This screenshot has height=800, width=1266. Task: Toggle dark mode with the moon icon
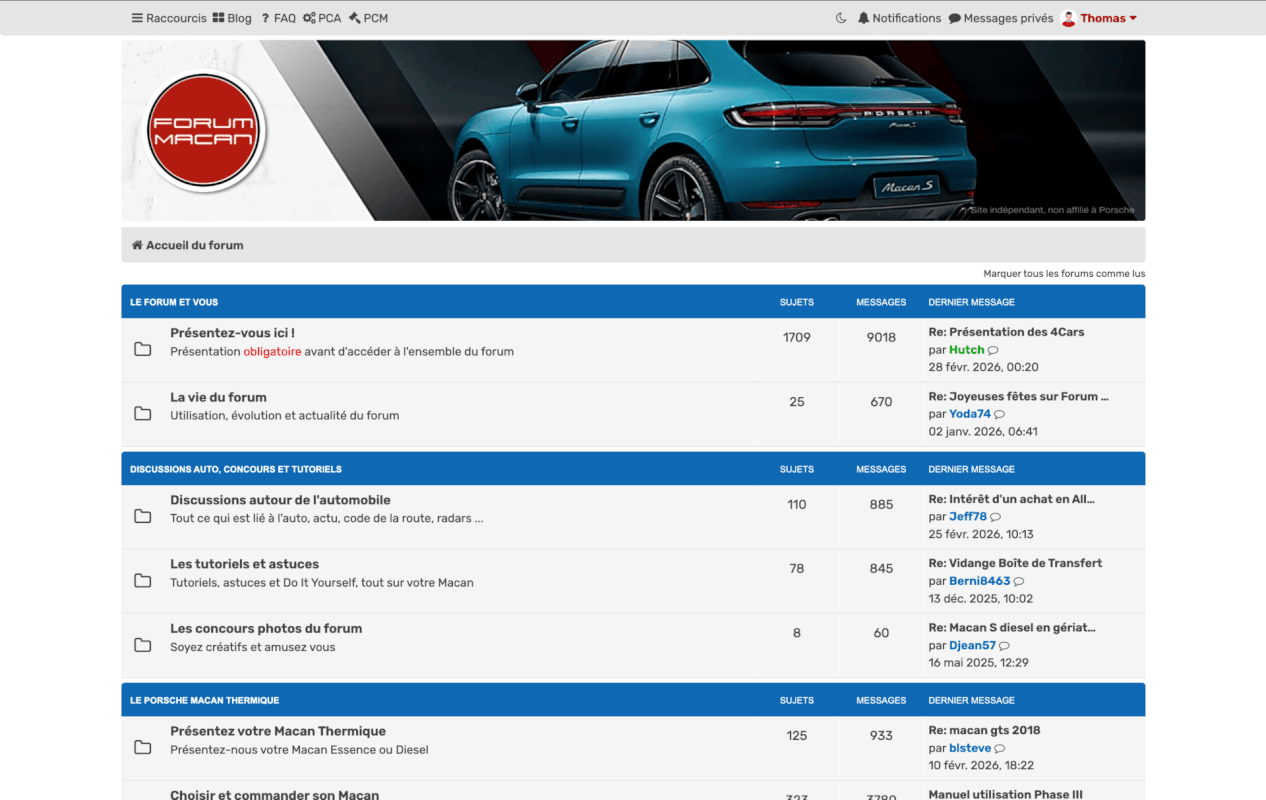pos(841,18)
